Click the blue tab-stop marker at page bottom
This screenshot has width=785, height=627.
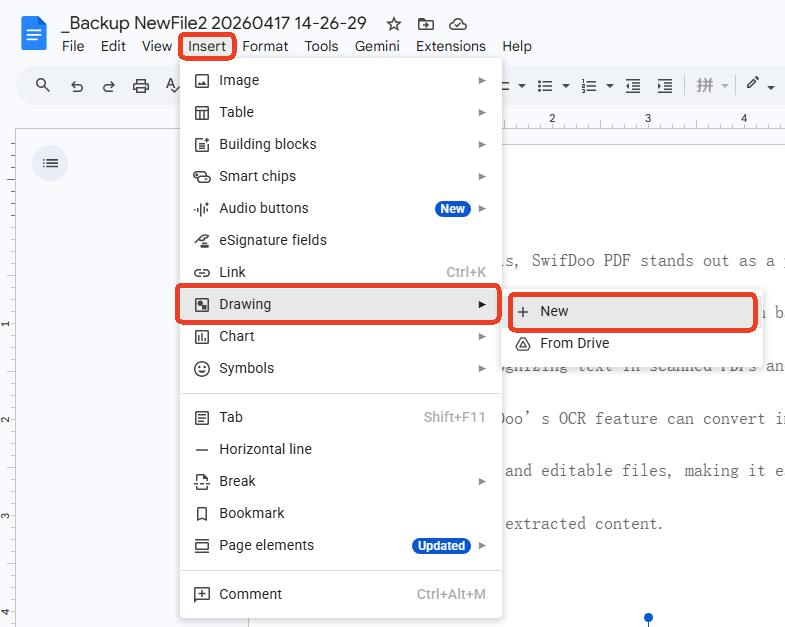click(x=648, y=617)
